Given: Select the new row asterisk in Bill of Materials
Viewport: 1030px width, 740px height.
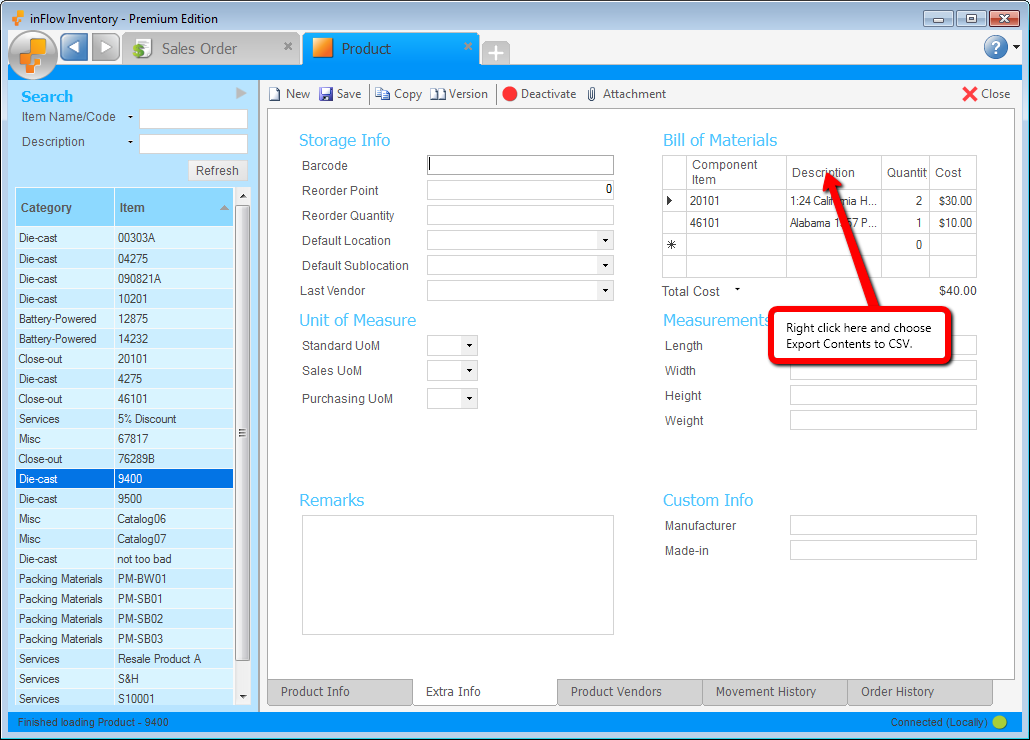Looking at the screenshot, I should coord(671,245).
